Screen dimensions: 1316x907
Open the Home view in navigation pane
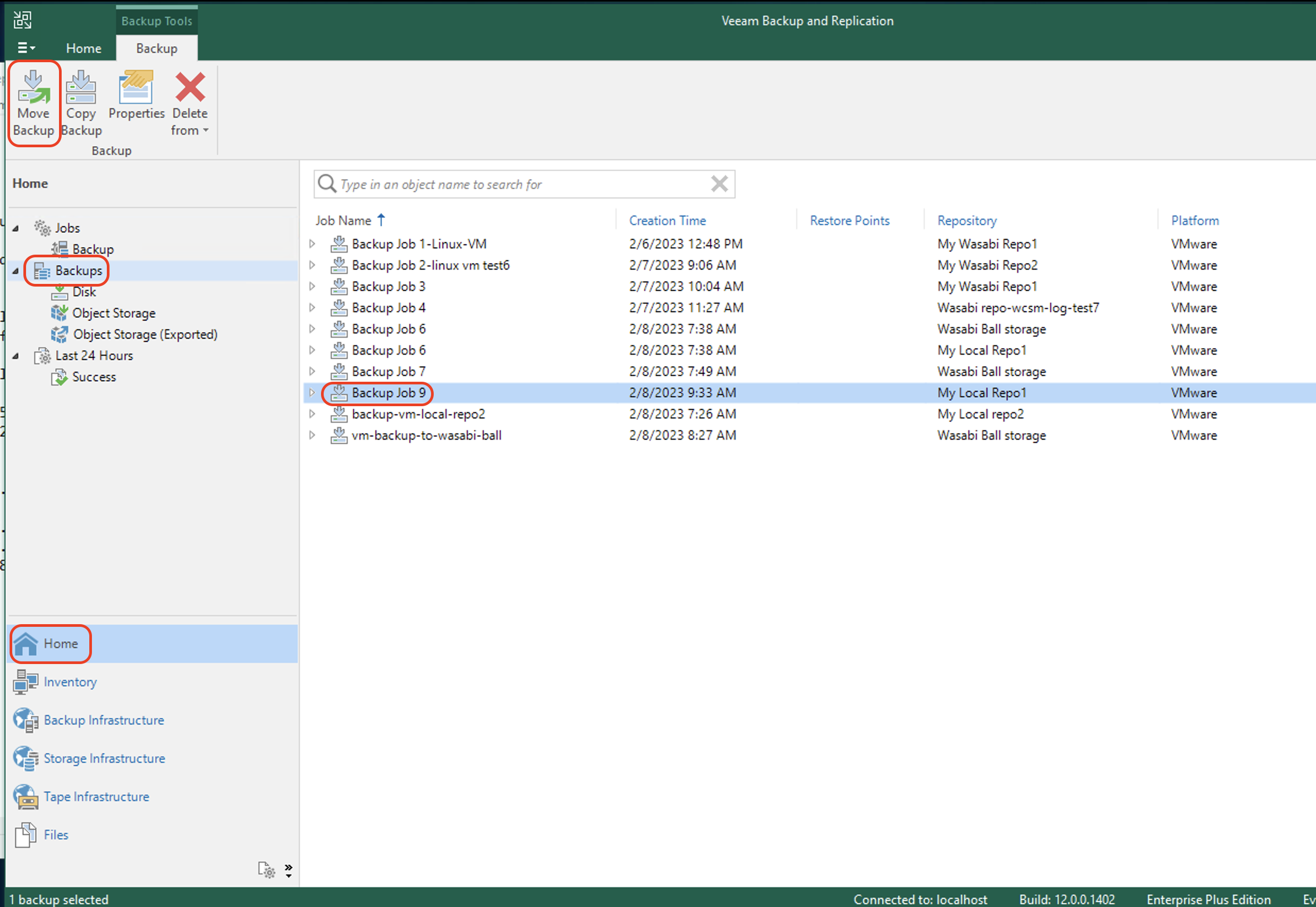point(152,643)
